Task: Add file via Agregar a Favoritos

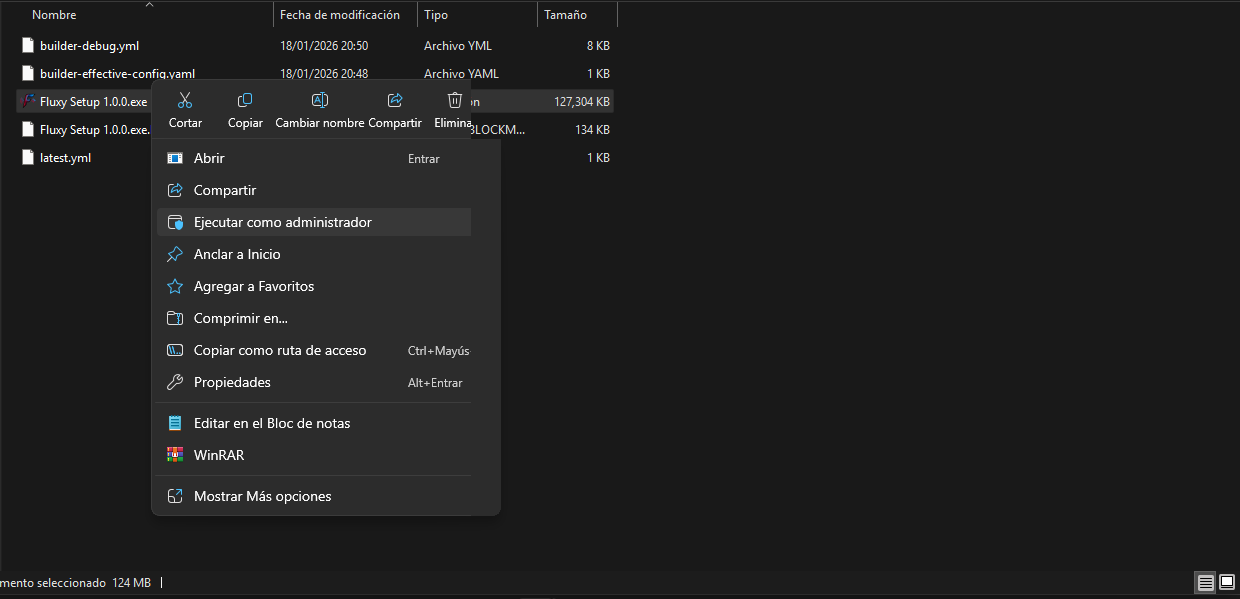Action: point(254,286)
